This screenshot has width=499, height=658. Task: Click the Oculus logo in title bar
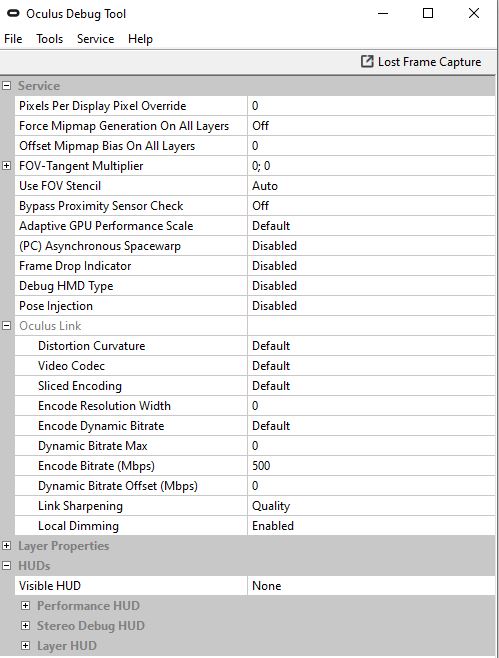click(13, 13)
